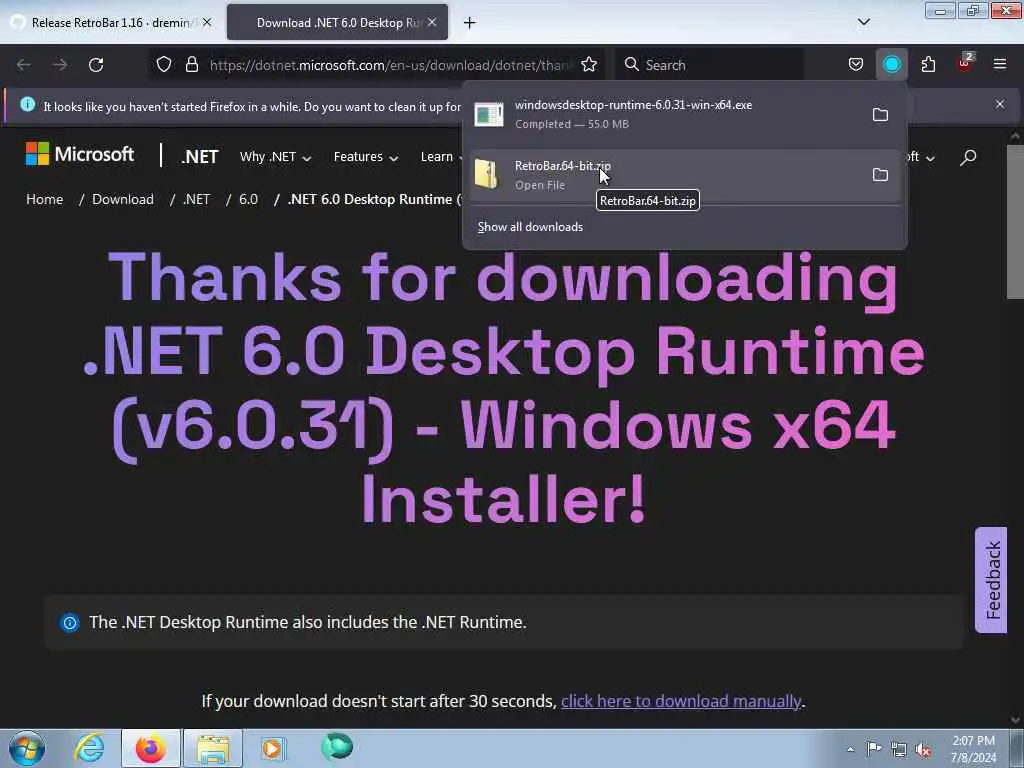This screenshot has height=768, width=1024.
Task: Click the .NET breadcrumb link
Action: click(197, 199)
